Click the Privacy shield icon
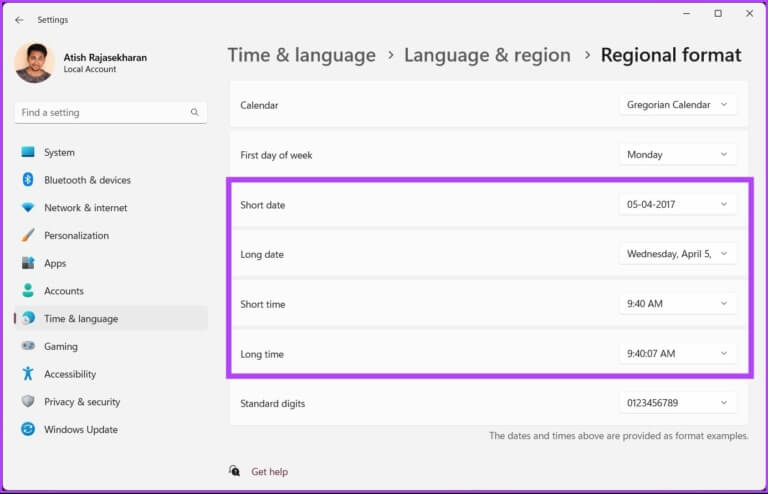Screen dimensions: 768x494 [28, 401]
